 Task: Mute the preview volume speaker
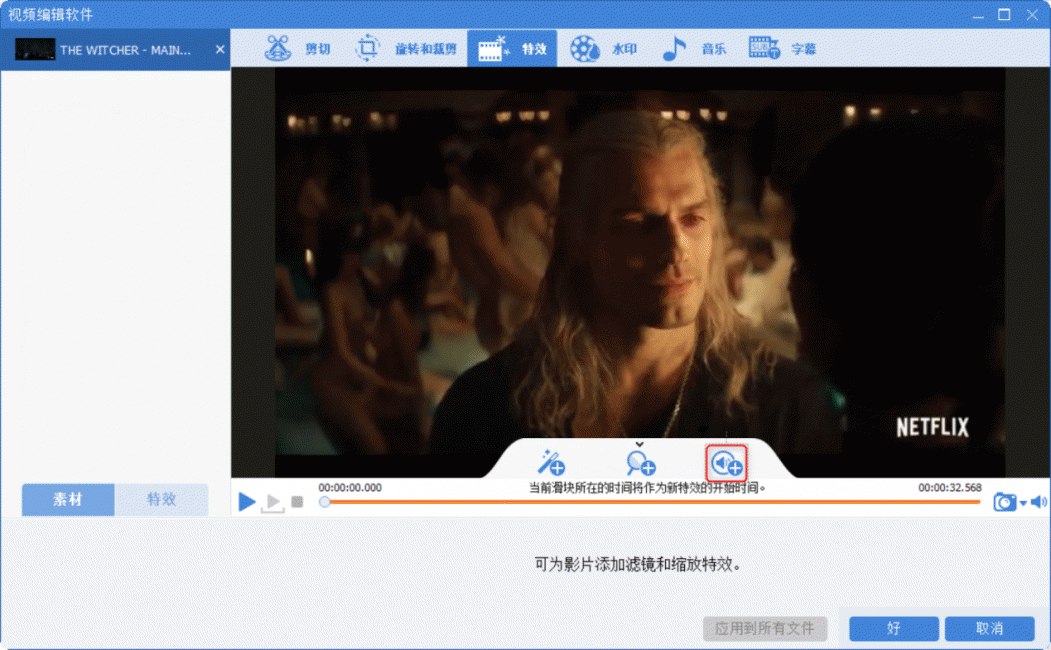click(1038, 502)
